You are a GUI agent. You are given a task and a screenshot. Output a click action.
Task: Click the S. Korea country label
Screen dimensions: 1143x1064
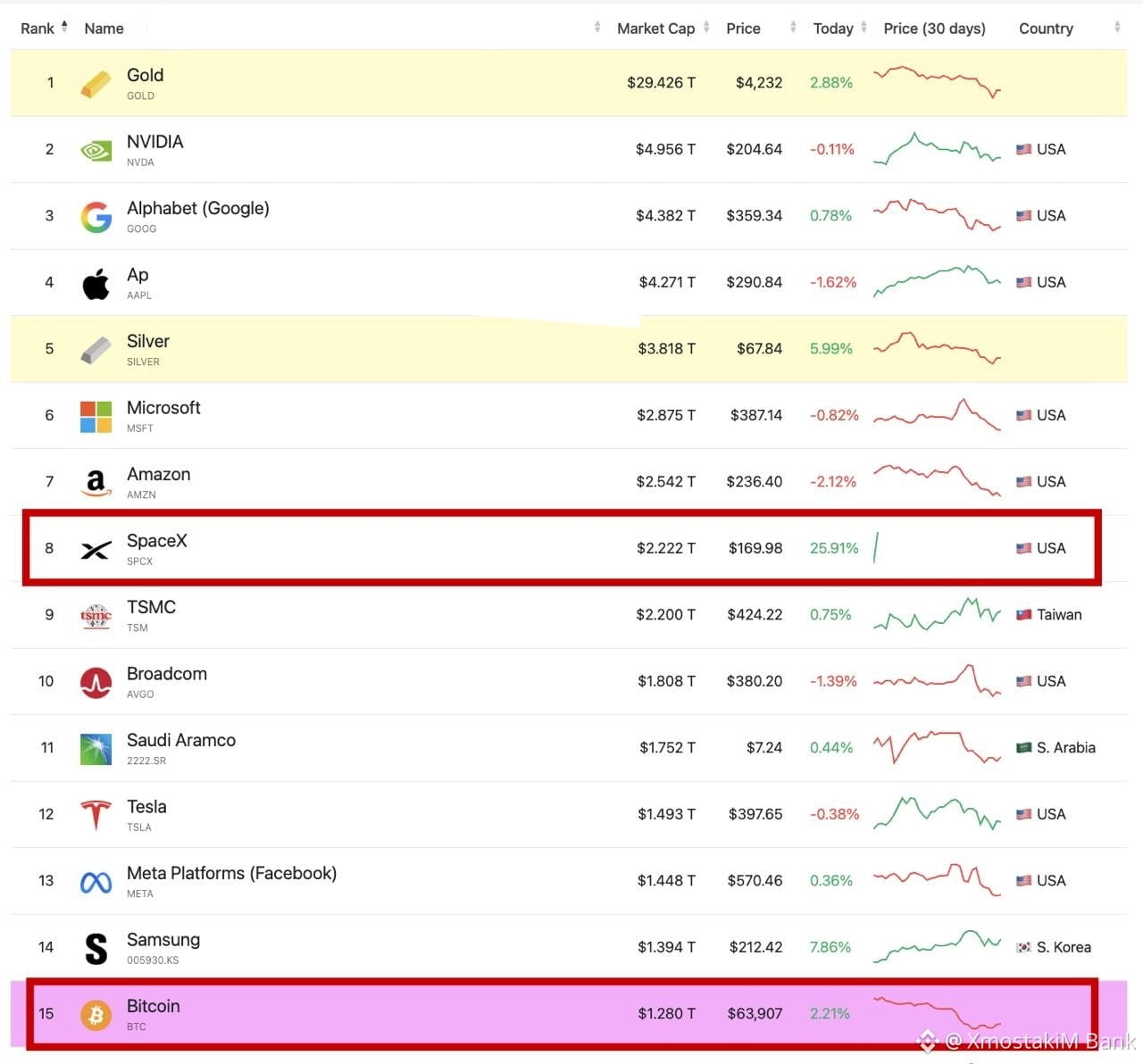point(1064,947)
